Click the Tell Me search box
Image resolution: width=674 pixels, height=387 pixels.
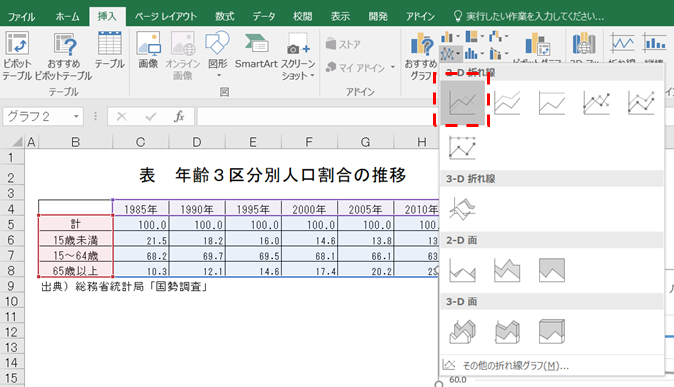pyautogui.click(x=530, y=17)
